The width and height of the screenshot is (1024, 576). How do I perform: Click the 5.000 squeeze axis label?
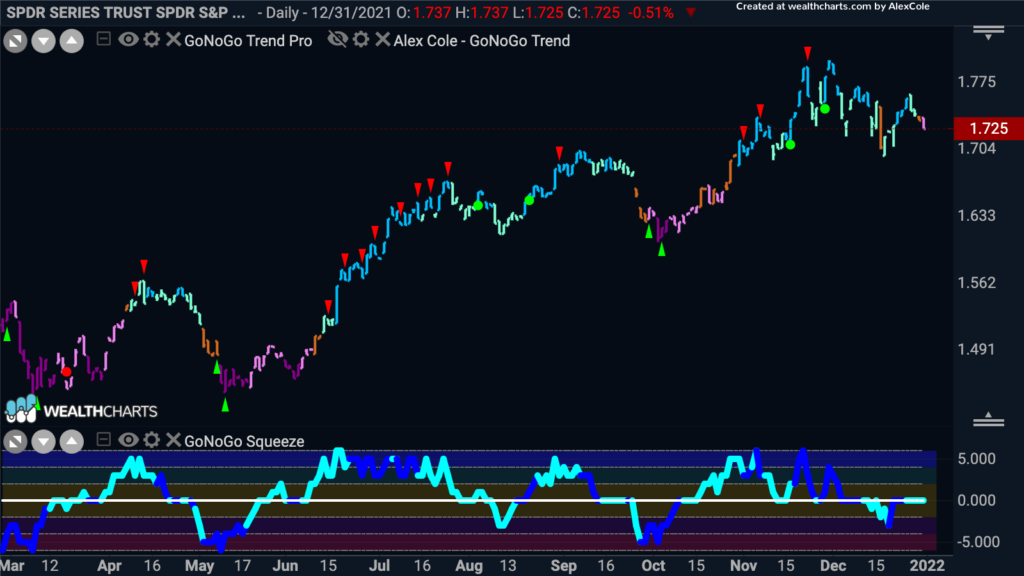click(x=977, y=459)
